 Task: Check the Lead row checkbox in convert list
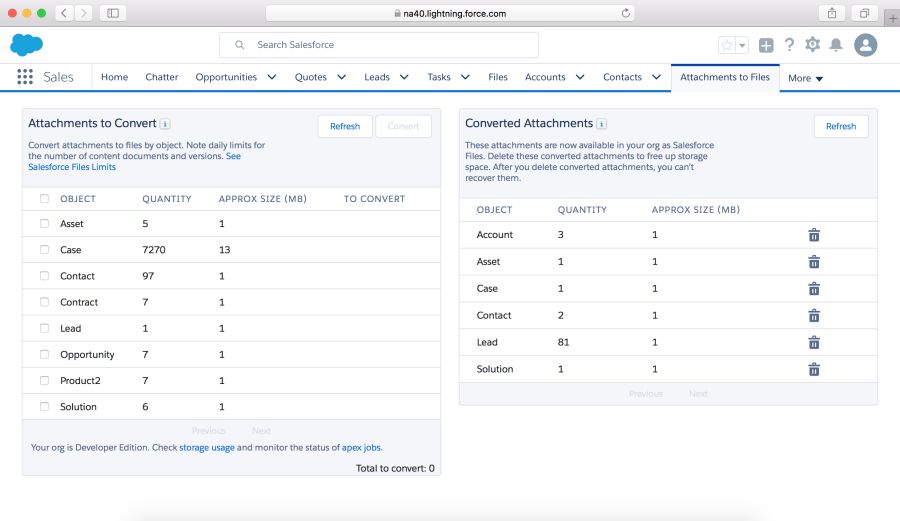[44, 328]
